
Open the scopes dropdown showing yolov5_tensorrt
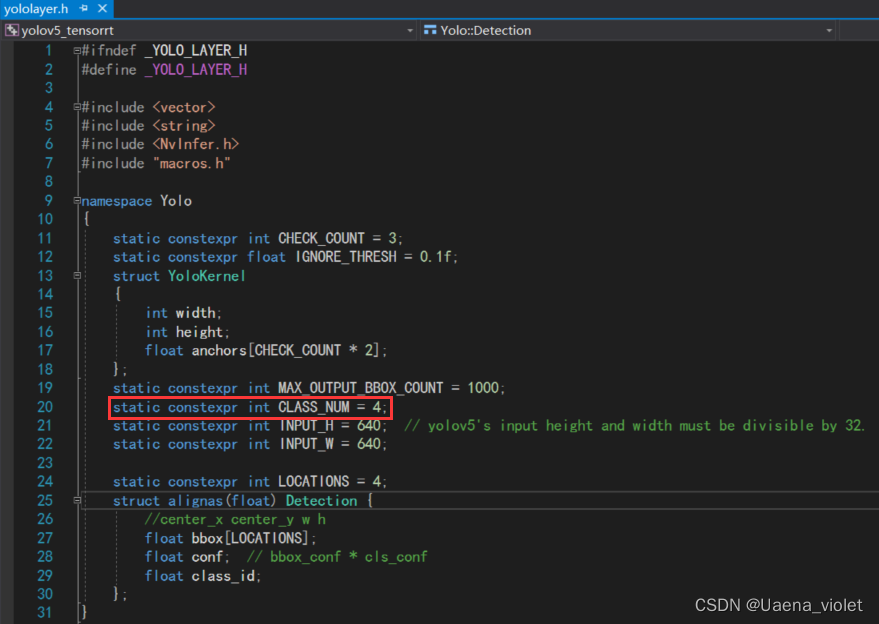pos(411,31)
